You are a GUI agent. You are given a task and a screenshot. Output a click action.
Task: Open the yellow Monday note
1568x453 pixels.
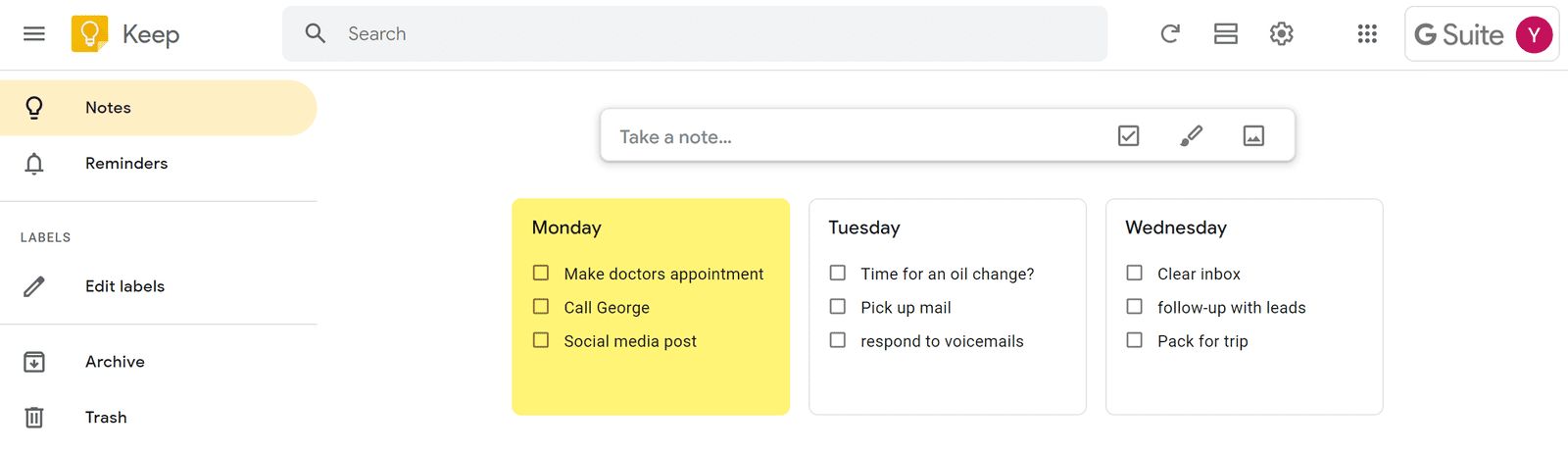tap(651, 307)
